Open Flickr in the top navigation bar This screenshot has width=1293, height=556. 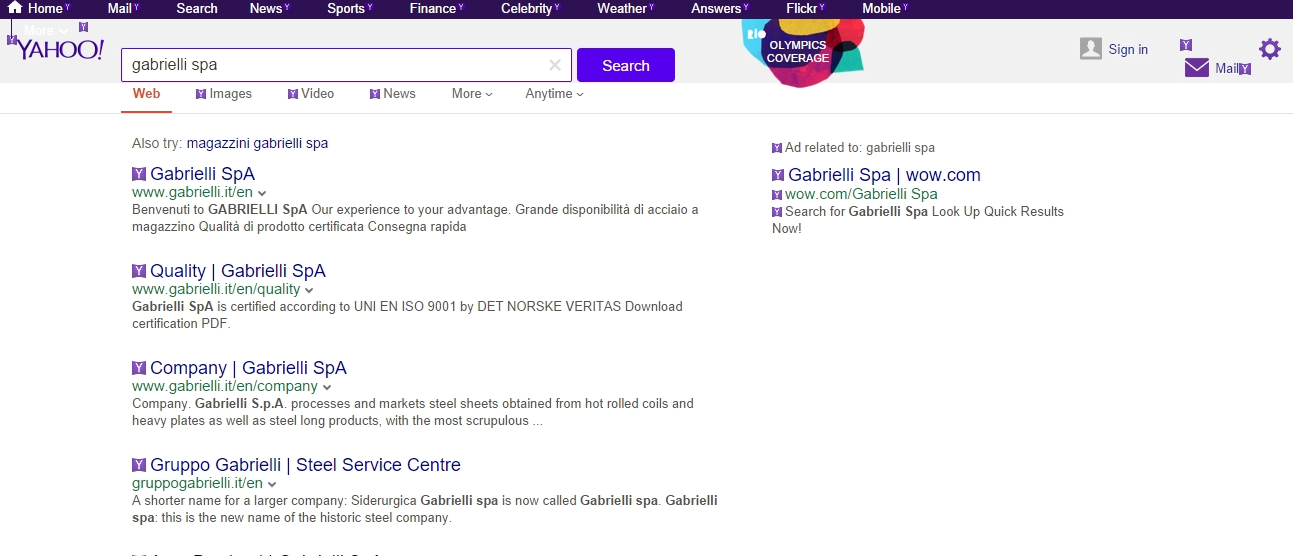pyautogui.click(x=802, y=8)
